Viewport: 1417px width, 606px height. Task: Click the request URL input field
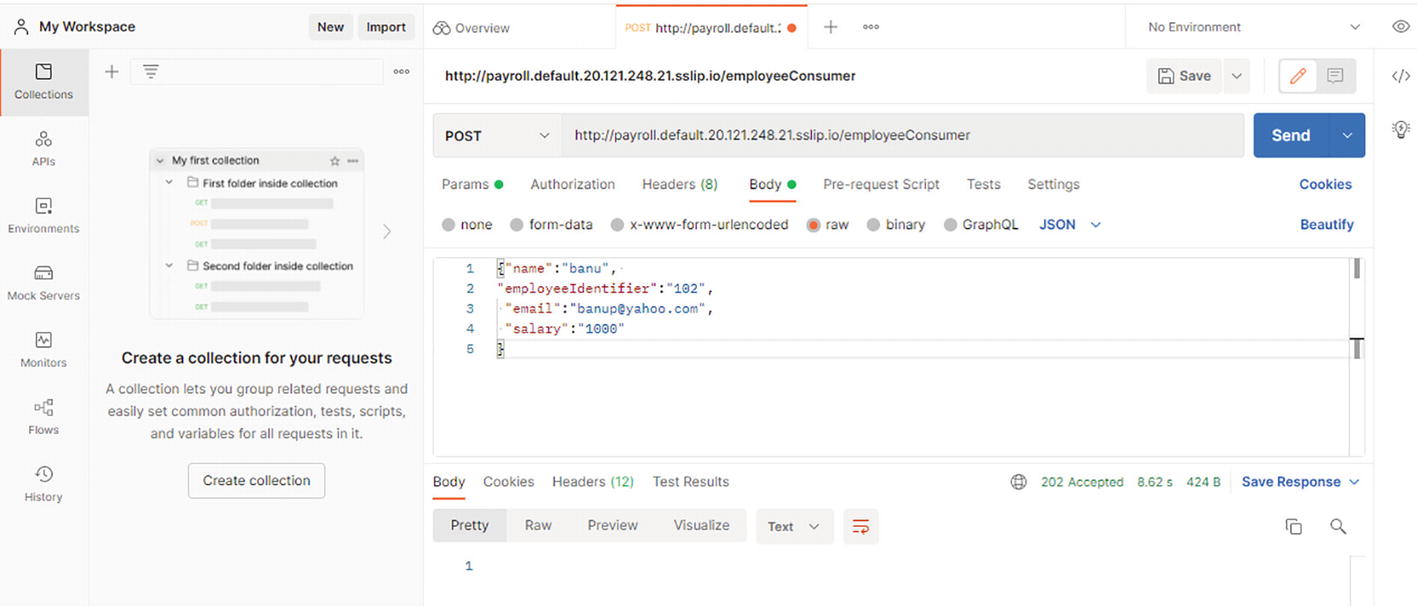pyautogui.click(x=900, y=136)
